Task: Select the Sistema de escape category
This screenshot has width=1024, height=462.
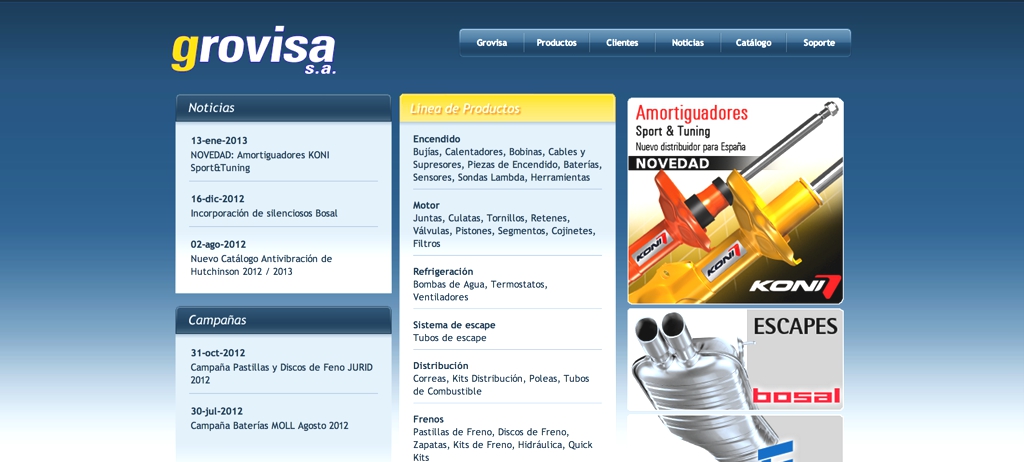Action: [454, 325]
